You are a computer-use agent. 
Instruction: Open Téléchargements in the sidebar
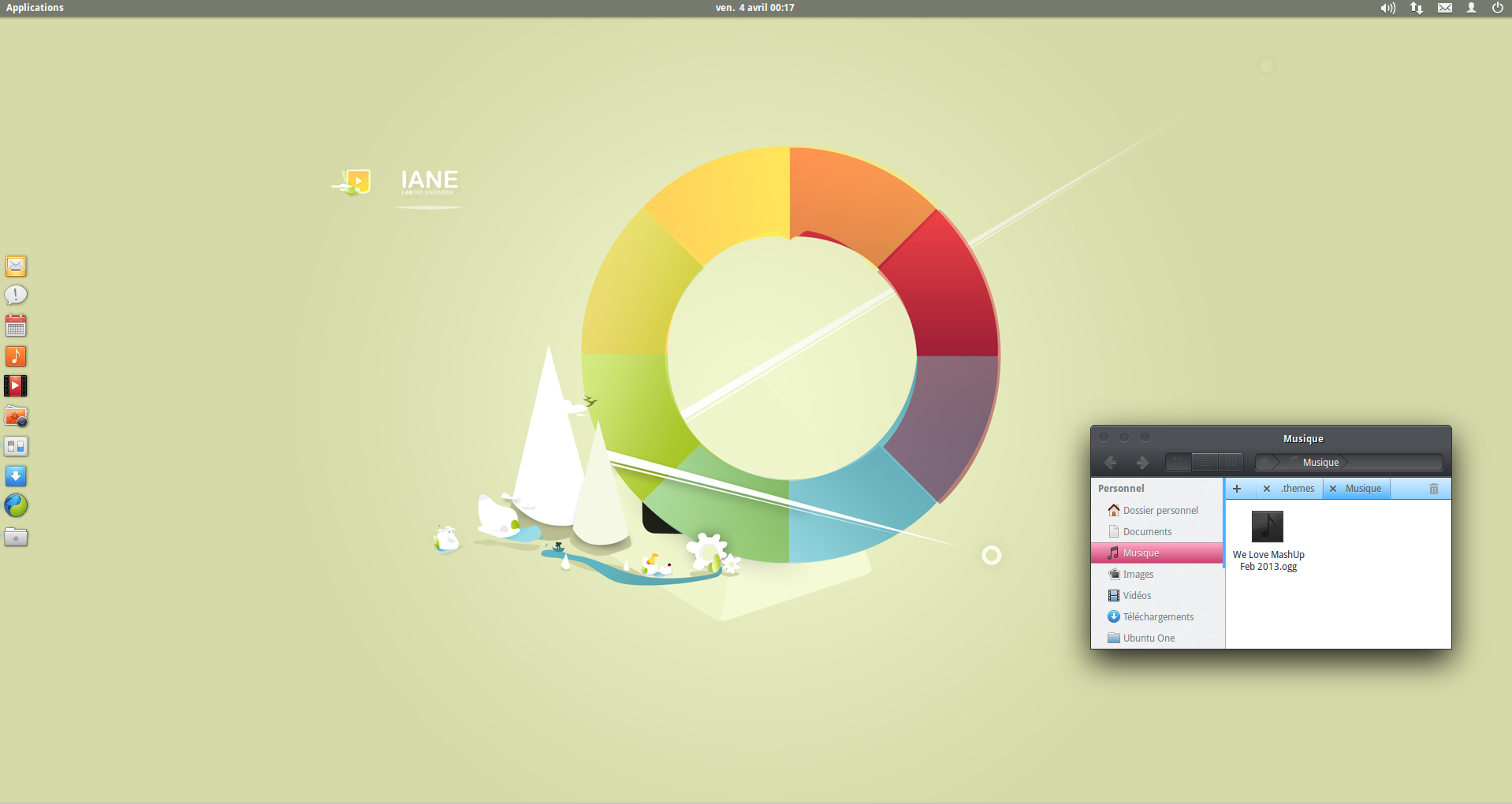(x=1157, y=617)
